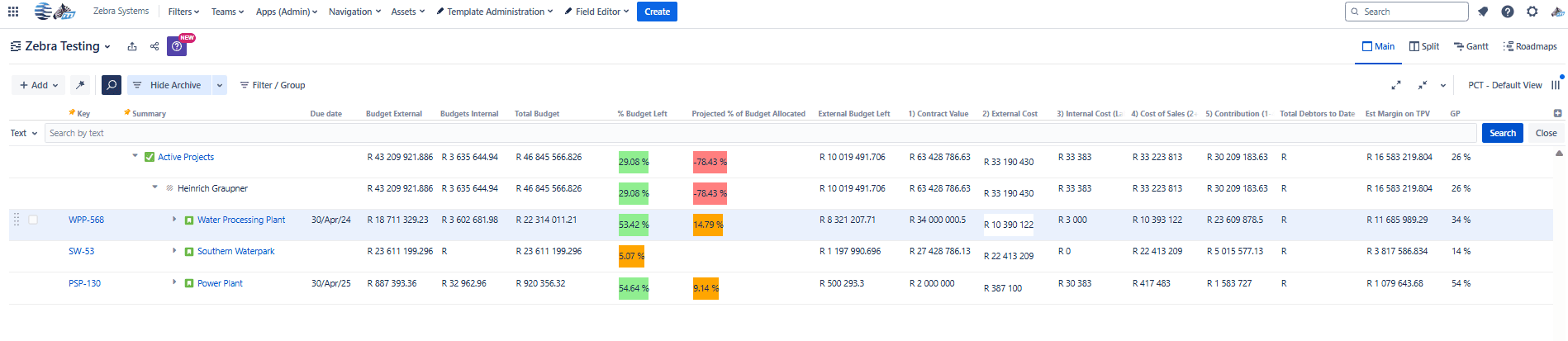Click the expand all arrows icon
Viewport: 1568px width, 341px height.
click(1396, 85)
